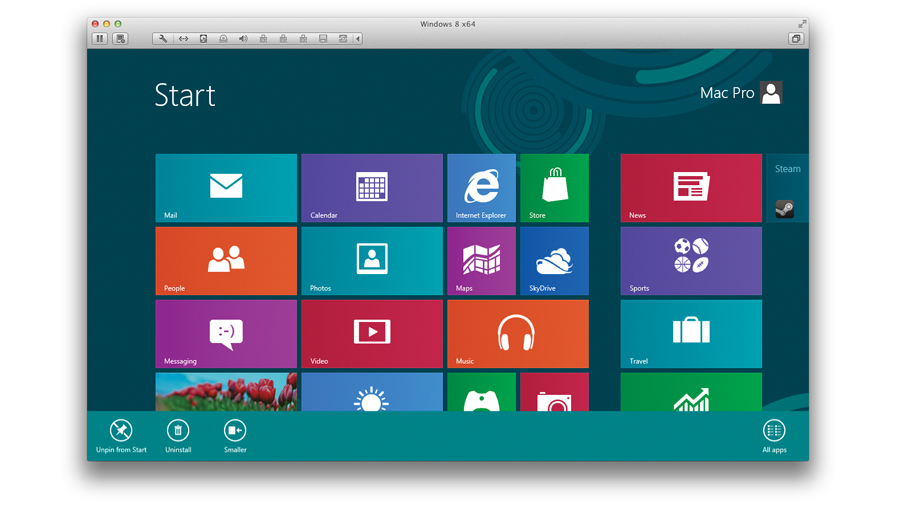
Task: Open the snapshots manager button
Action: point(121,38)
